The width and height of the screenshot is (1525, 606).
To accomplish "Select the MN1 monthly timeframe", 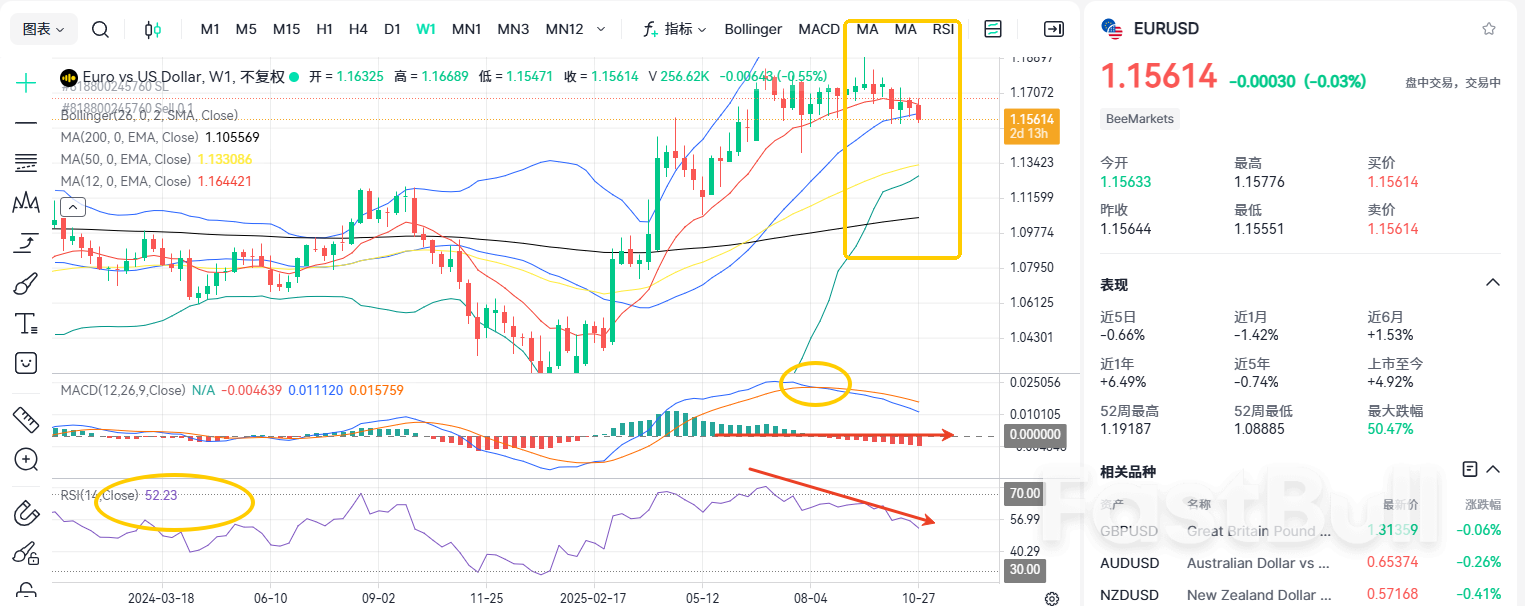I will (x=466, y=29).
